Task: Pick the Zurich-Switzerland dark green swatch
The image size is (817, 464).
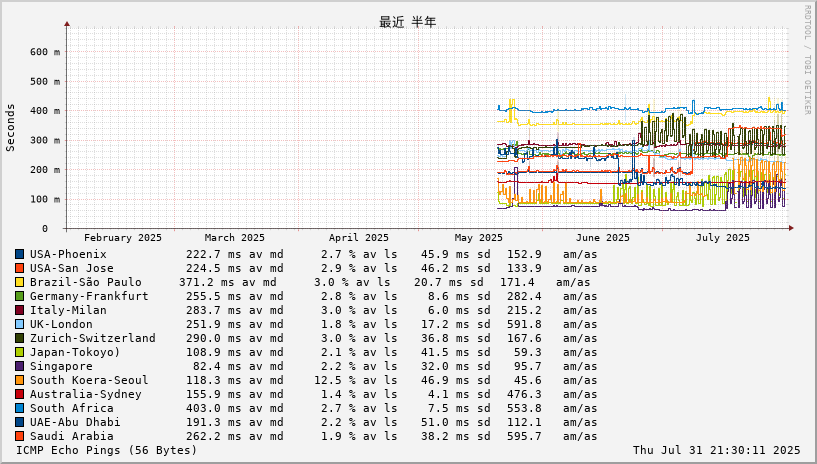Action: (20, 338)
